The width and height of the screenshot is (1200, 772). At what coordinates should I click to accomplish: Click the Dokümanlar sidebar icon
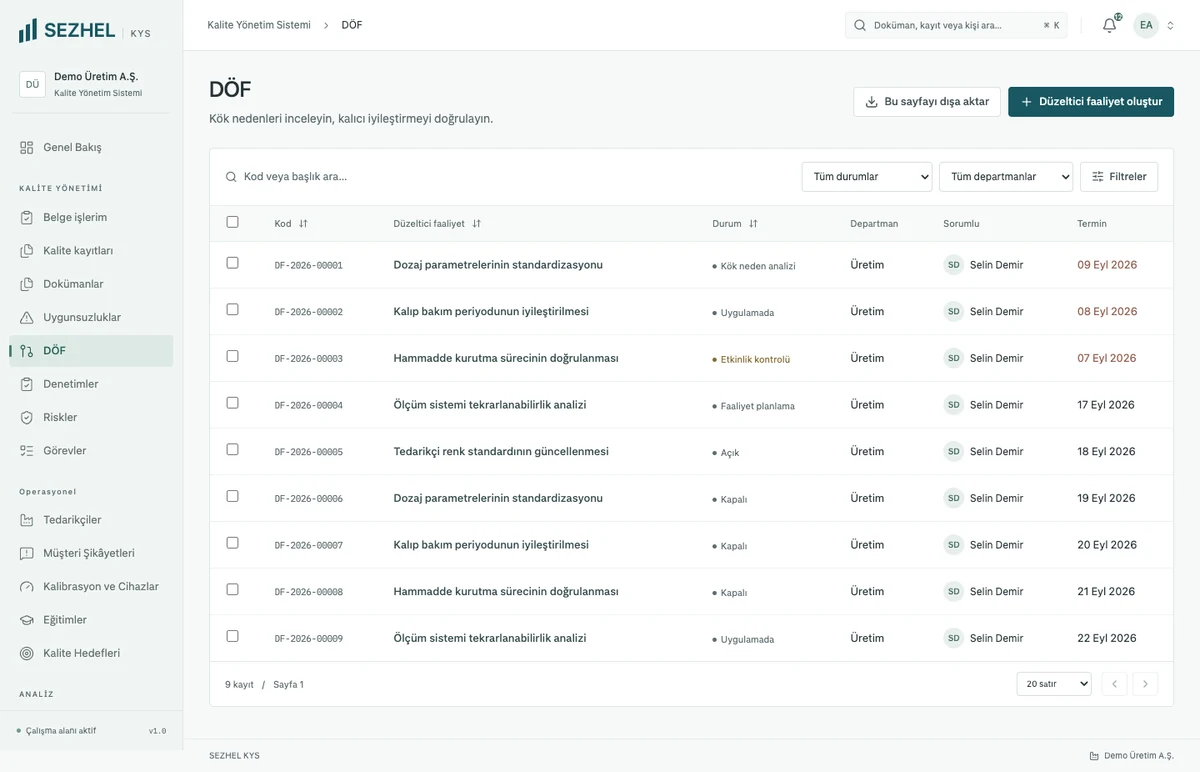27,284
